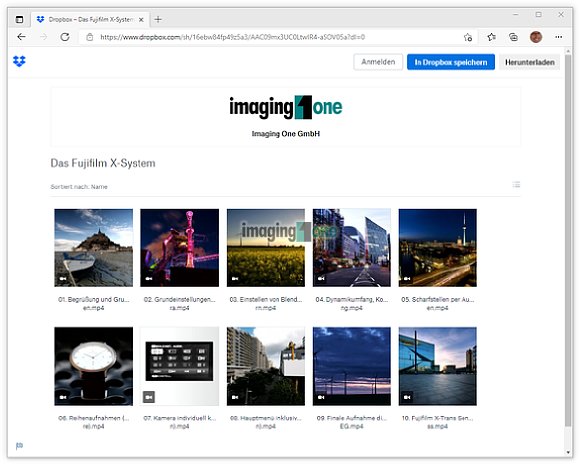
Task: Open the browser favorites star icon
Action: [x=491, y=37]
